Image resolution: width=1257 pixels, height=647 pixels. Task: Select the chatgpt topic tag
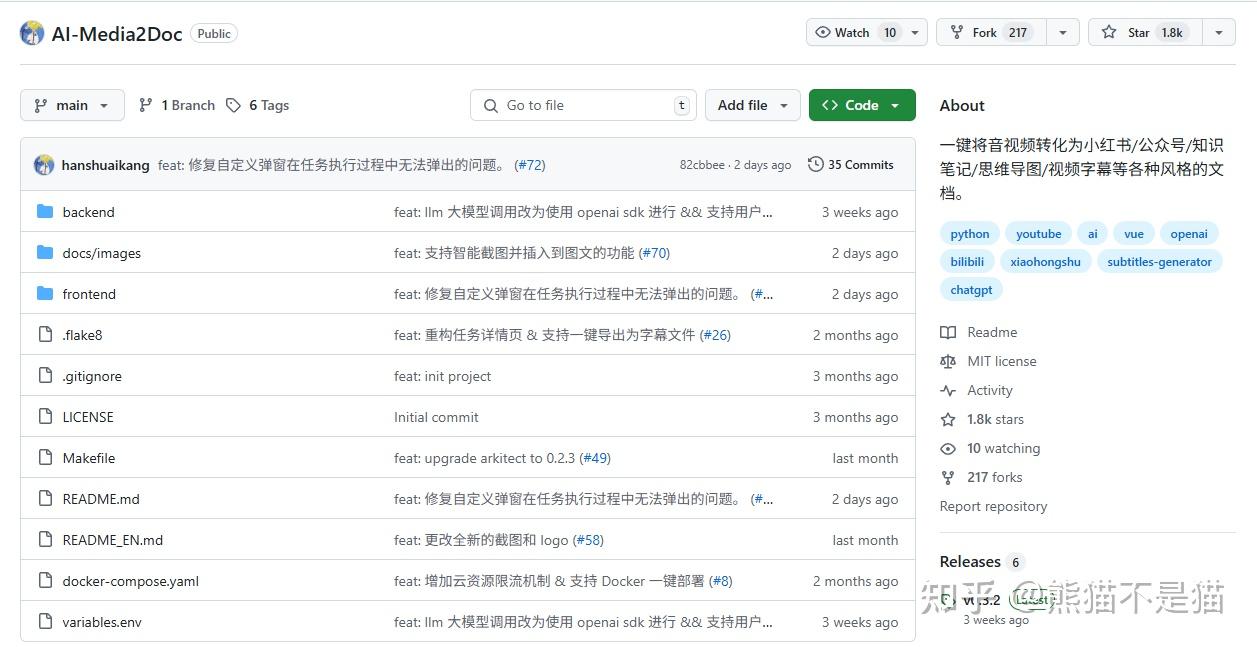coord(971,289)
